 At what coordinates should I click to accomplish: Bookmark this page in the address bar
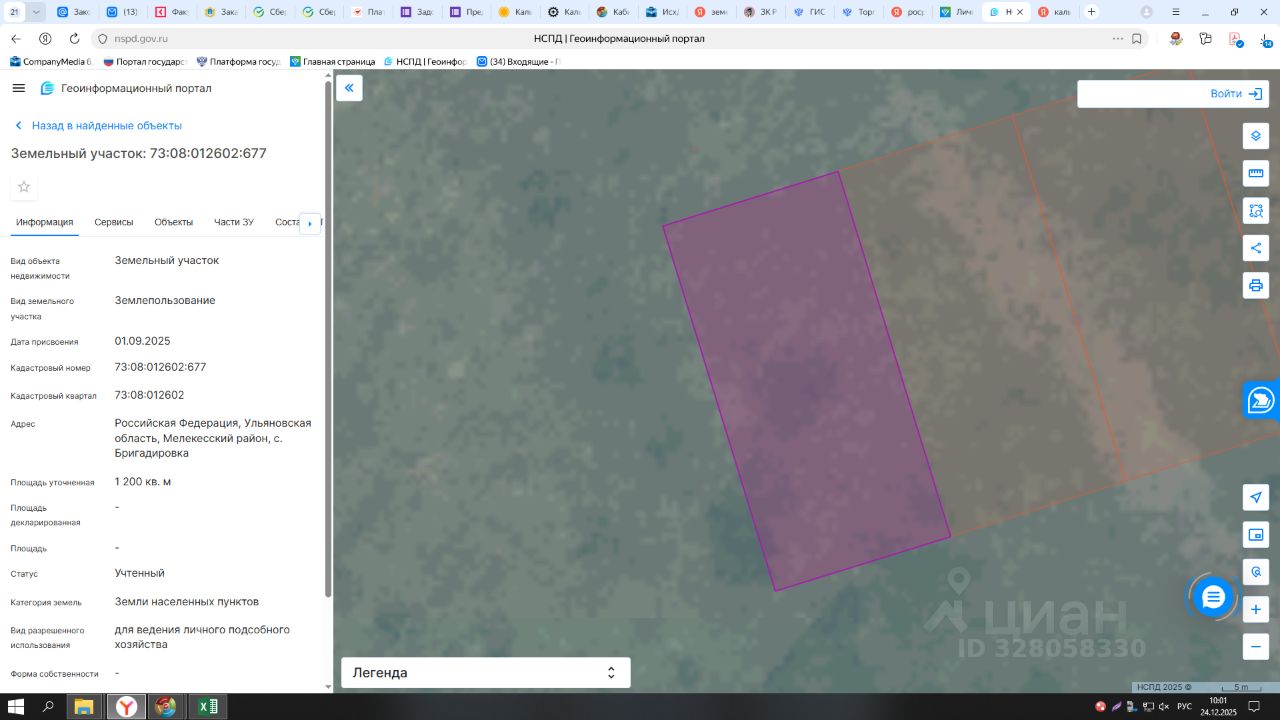1137,38
